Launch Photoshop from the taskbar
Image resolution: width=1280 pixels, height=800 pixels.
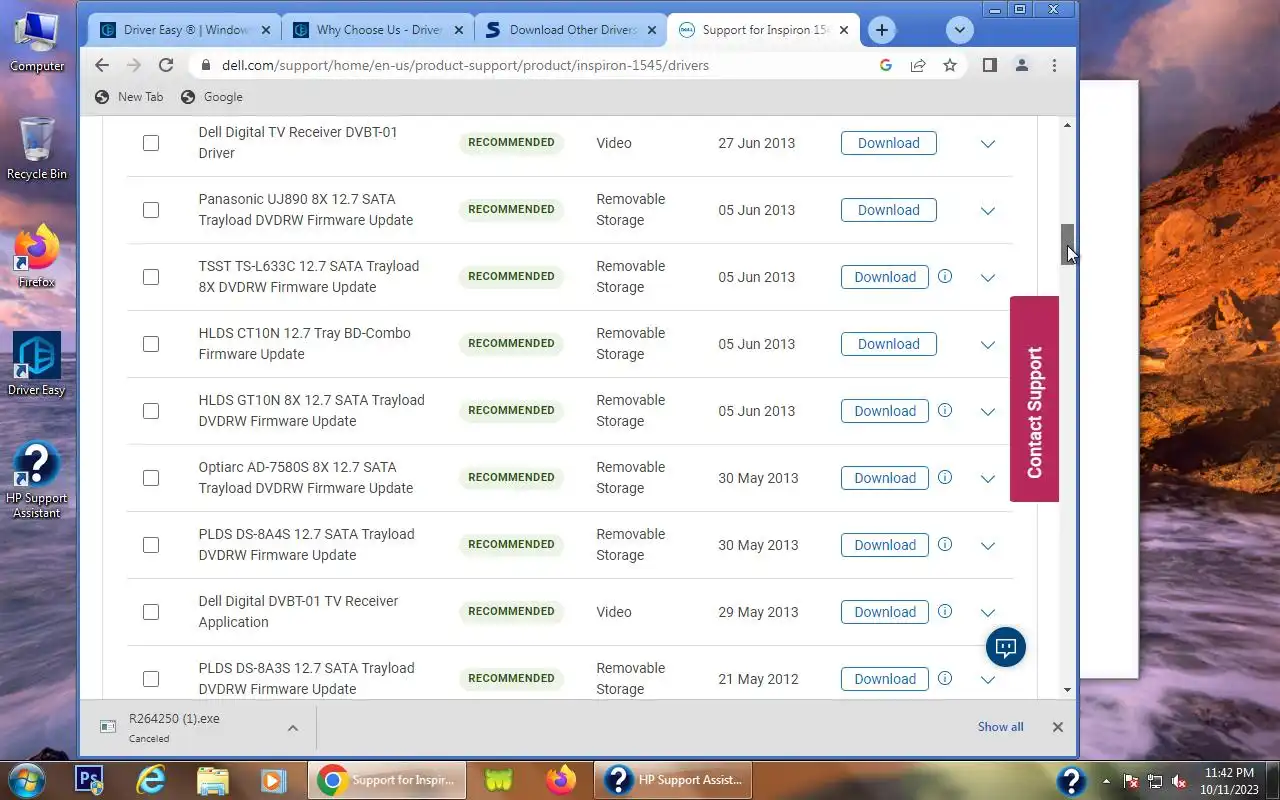[x=90, y=780]
